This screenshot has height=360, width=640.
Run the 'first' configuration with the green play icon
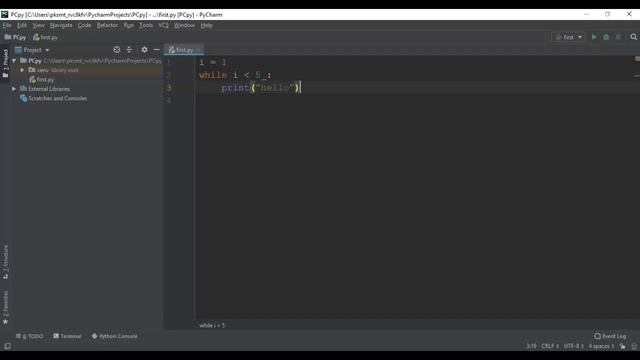click(594, 37)
